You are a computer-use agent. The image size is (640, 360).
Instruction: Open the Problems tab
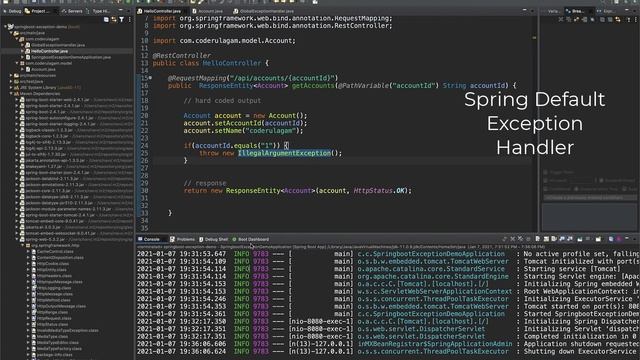pyautogui.click(x=182, y=239)
